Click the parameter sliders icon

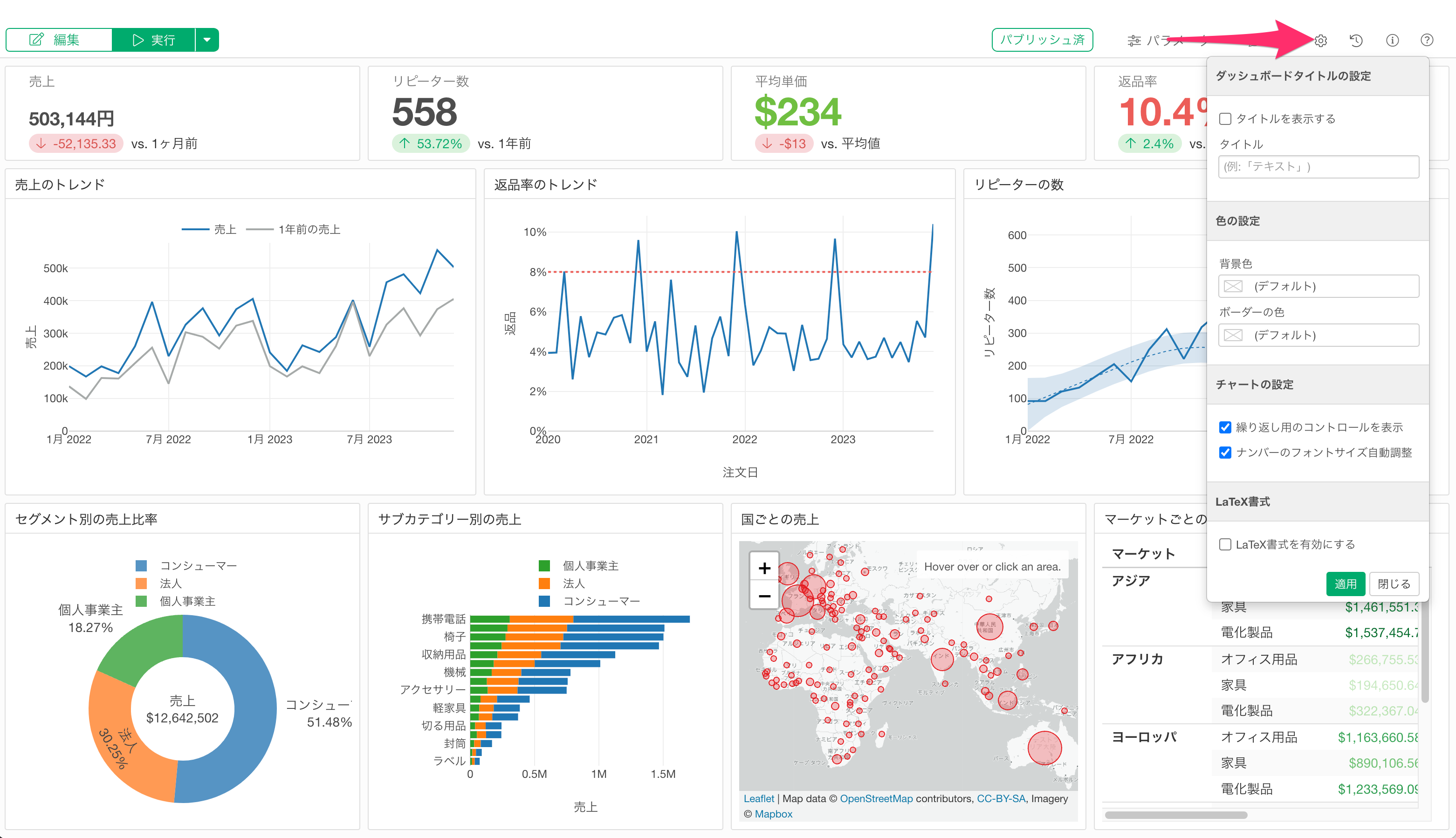(1134, 40)
